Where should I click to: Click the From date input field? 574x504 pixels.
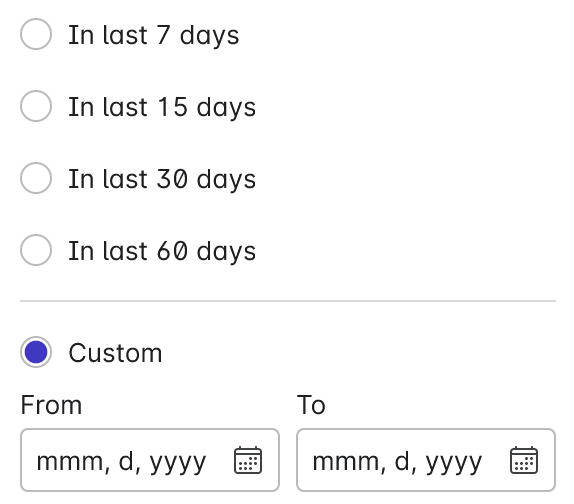point(150,460)
